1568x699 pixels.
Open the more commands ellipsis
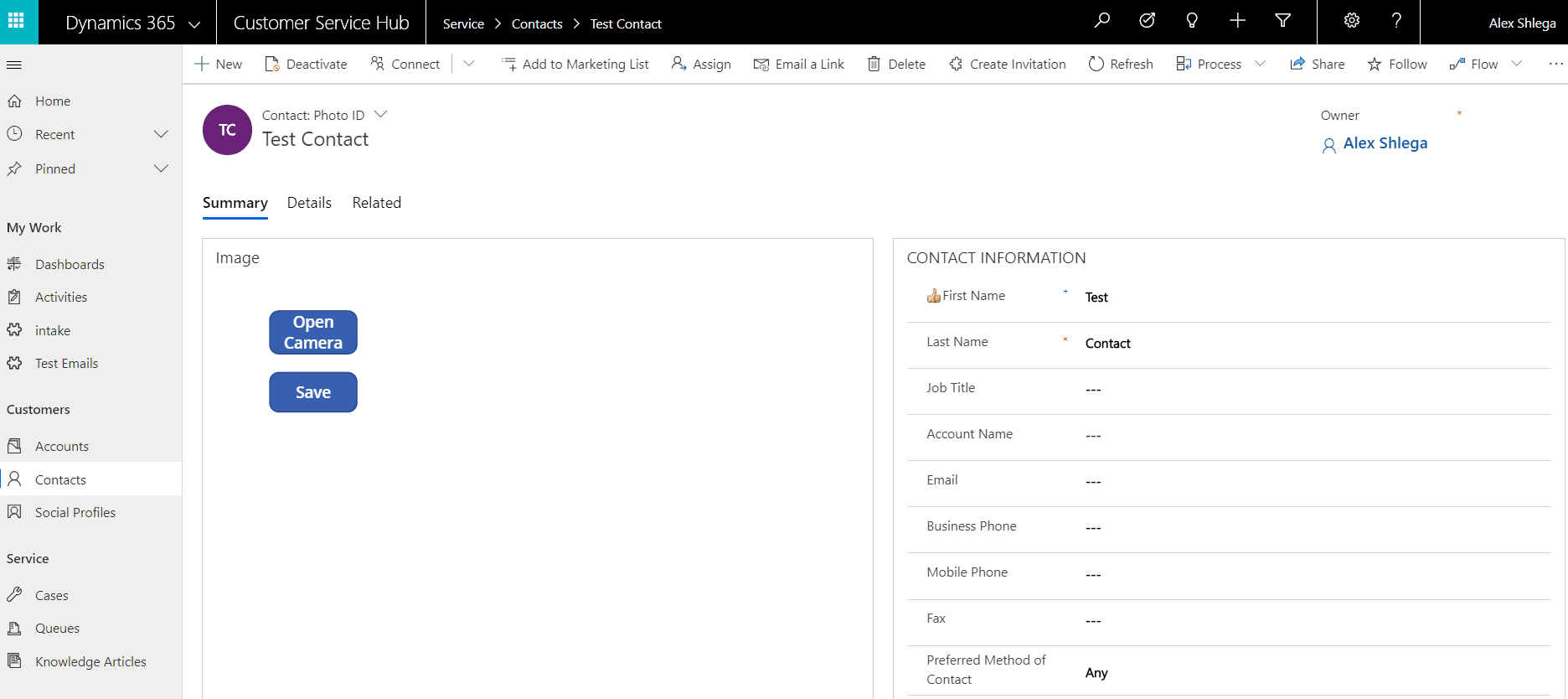point(1556,64)
